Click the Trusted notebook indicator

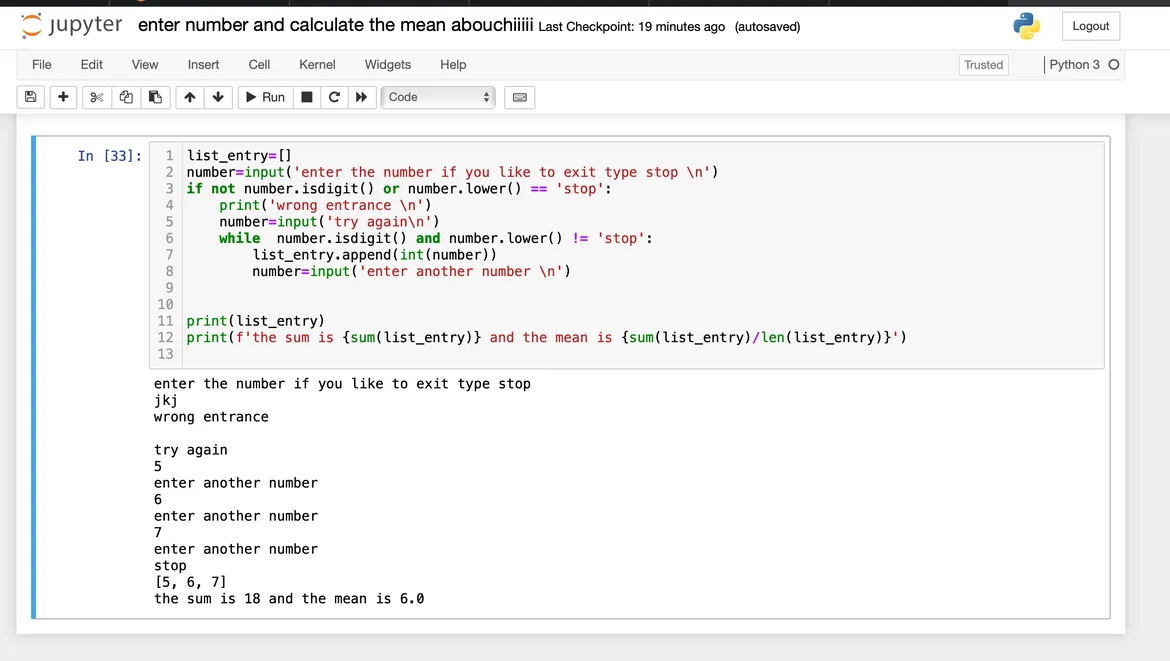pos(983,65)
